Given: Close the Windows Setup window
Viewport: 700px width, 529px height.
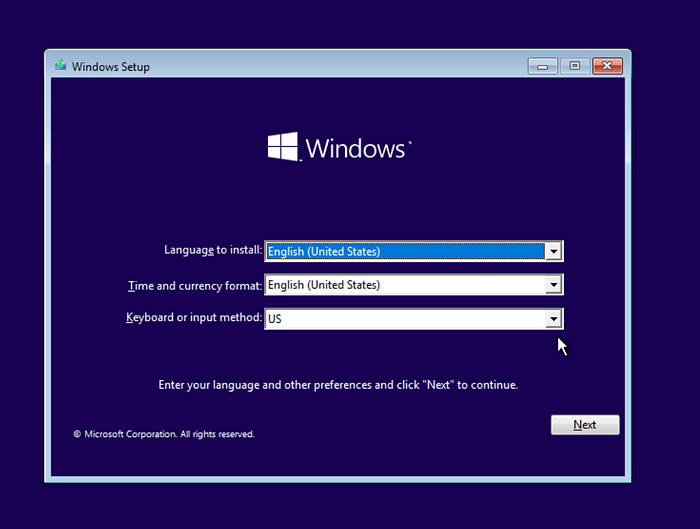Looking at the screenshot, I should [607, 66].
